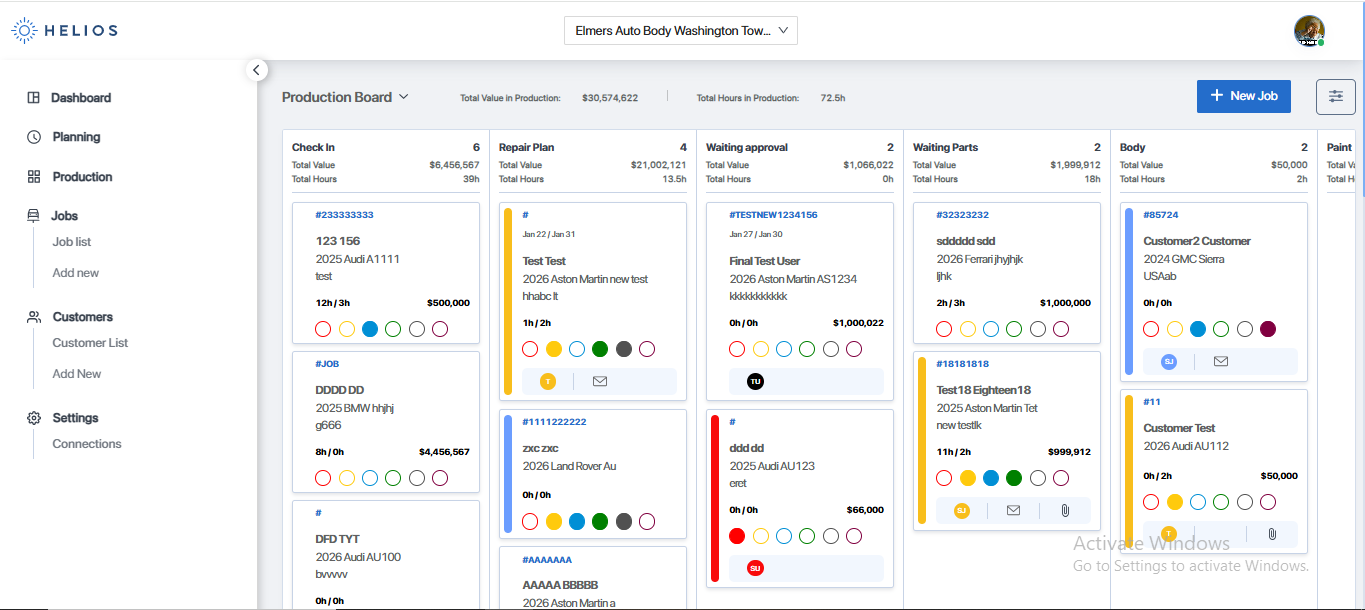The image size is (1365, 610).
Task: Open the filter settings sliders icon
Action: [1335, 96]
